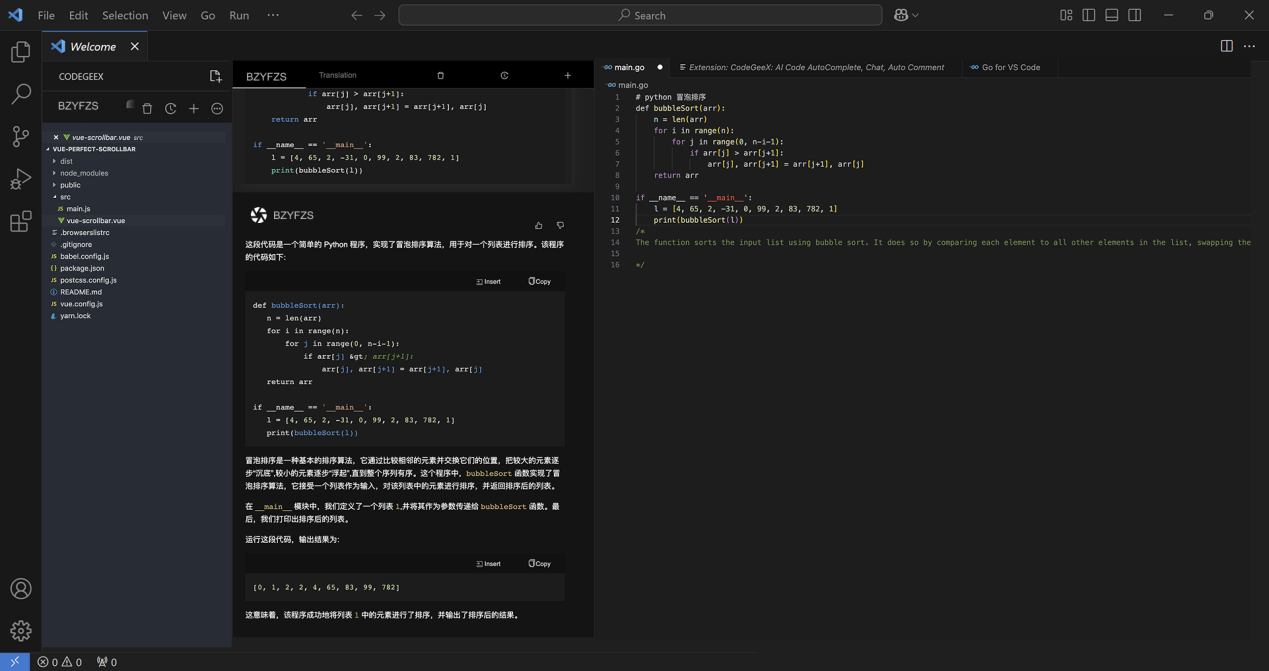Click the thumbs down icon on response
Image resolution: width=1269 pixels, height=671 pixels.
coord(560,225)
